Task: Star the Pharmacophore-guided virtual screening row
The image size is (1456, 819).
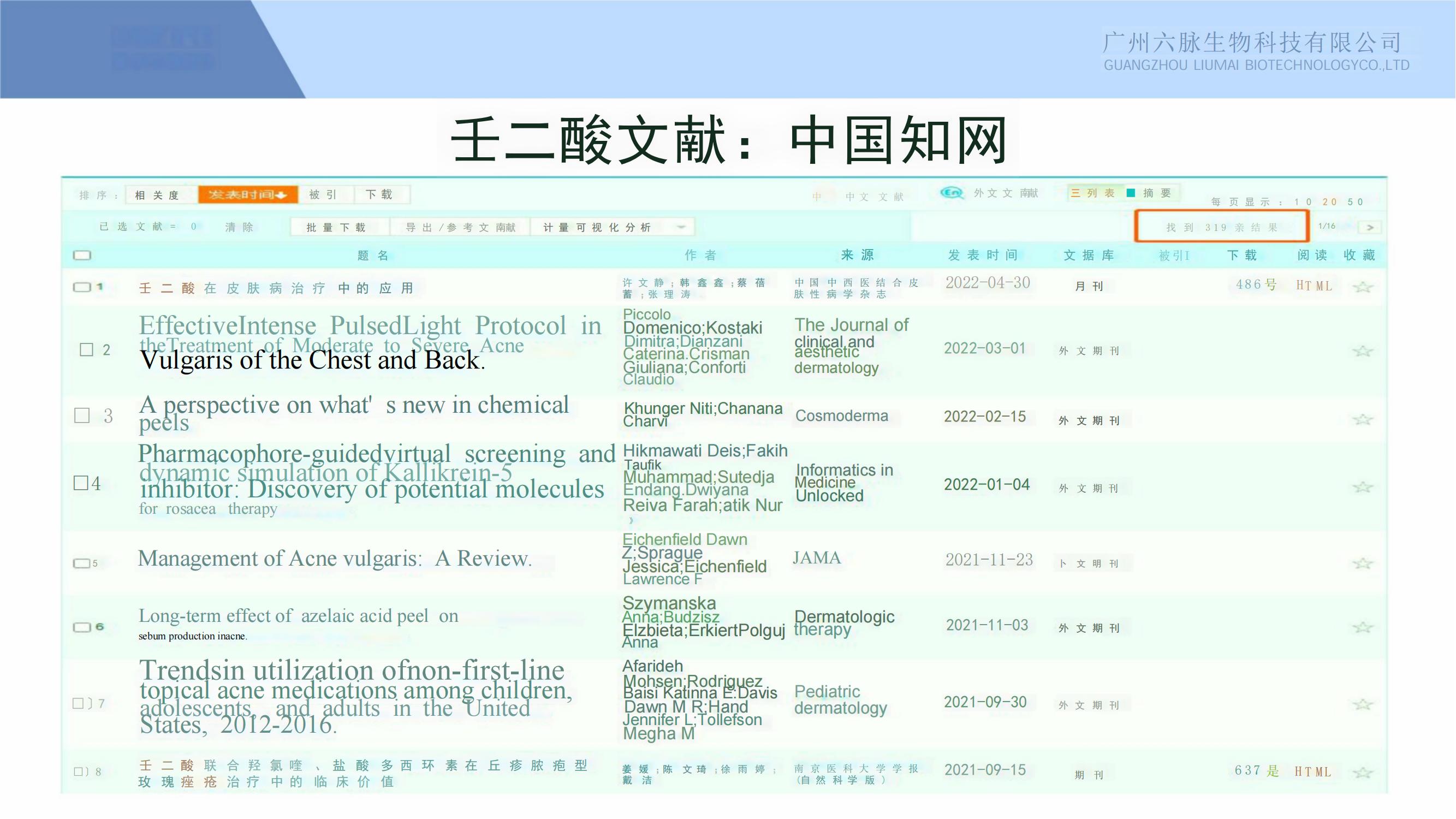Action: coord(1363,487)
